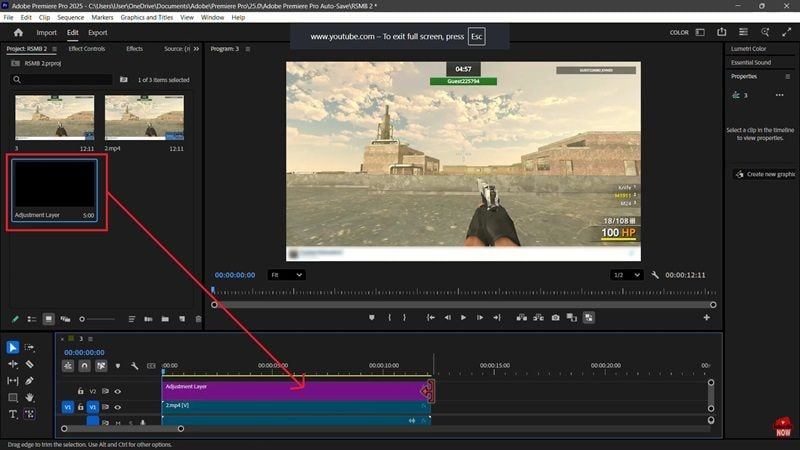Image resolution: width=800 pixels, height=450 pixels.
Task: Select the Selection tool
Action: pyautogui.click(x=13, y=347)
